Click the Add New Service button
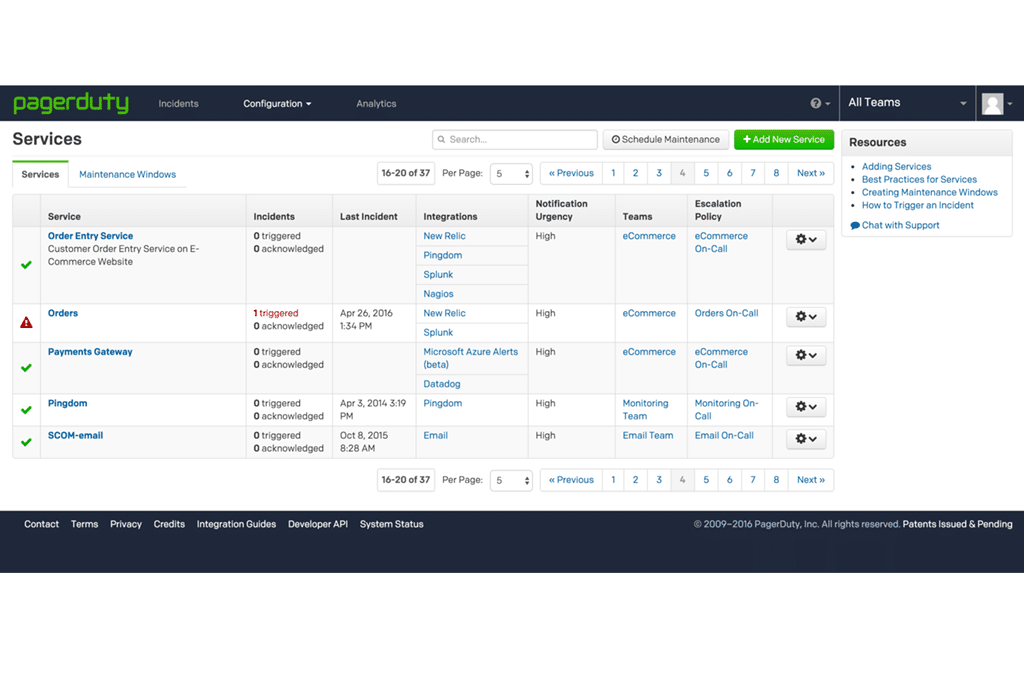1024x683 pixels. click(x=784, y=139)
